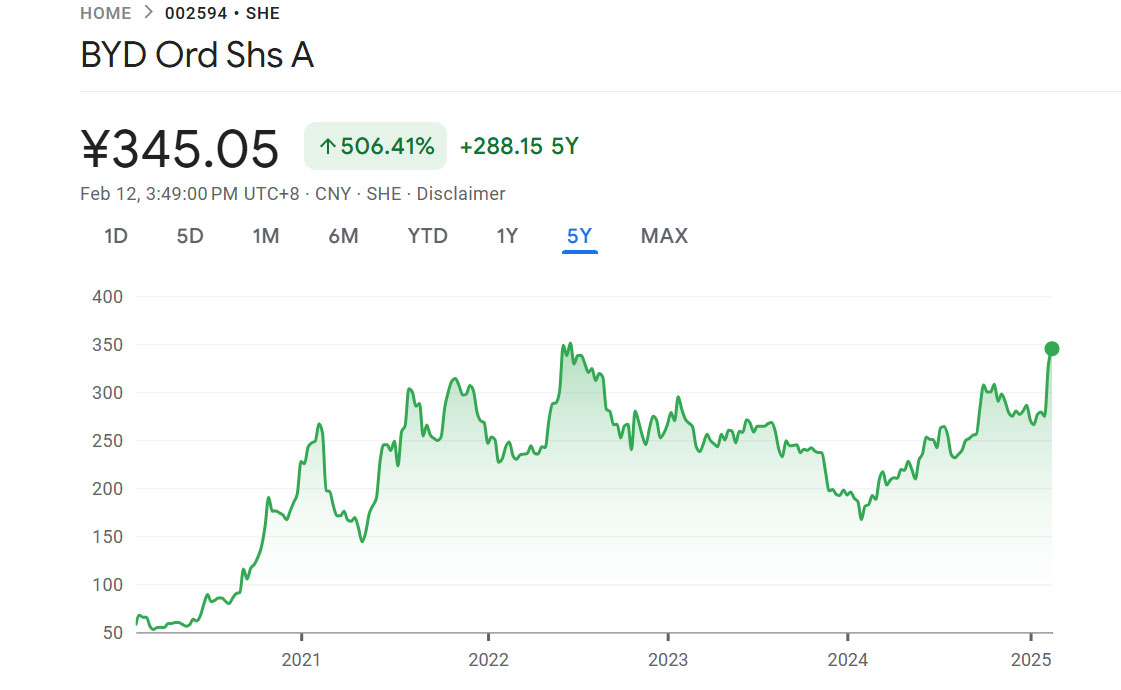This screenshot has height=690, width=1121.
Task: Click the green 506.41% change badge
Action: [x=375, y=146]
